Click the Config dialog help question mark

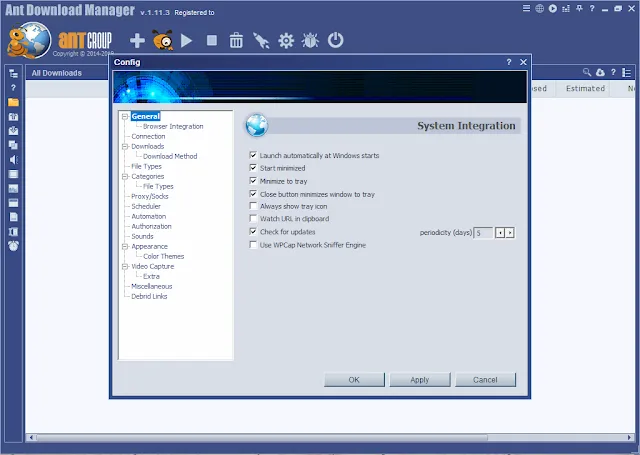pyautogui.click(x=509, y=62)
